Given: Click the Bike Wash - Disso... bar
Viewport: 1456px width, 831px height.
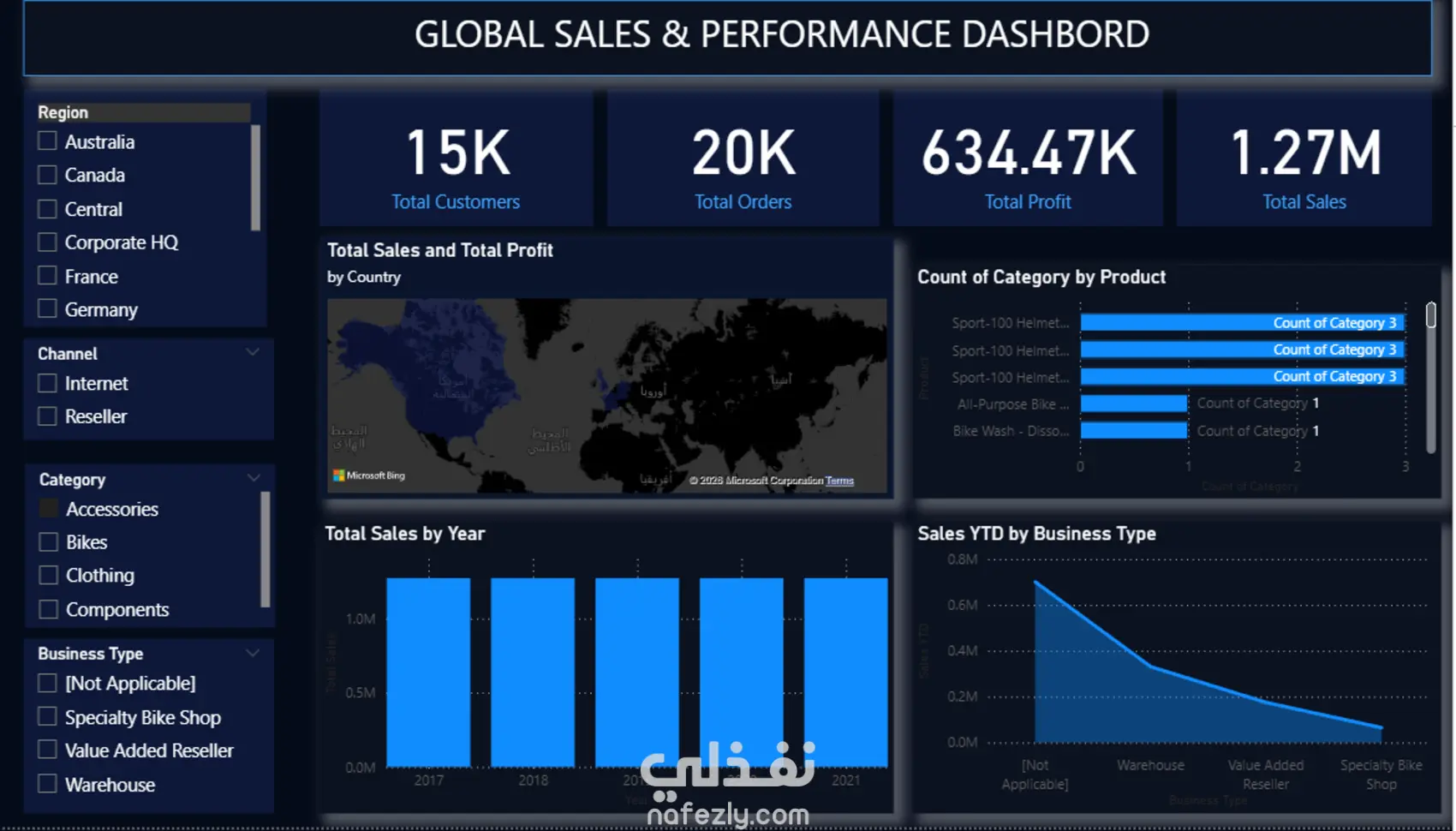Looking at the screenshot, I should [1134, 430].
